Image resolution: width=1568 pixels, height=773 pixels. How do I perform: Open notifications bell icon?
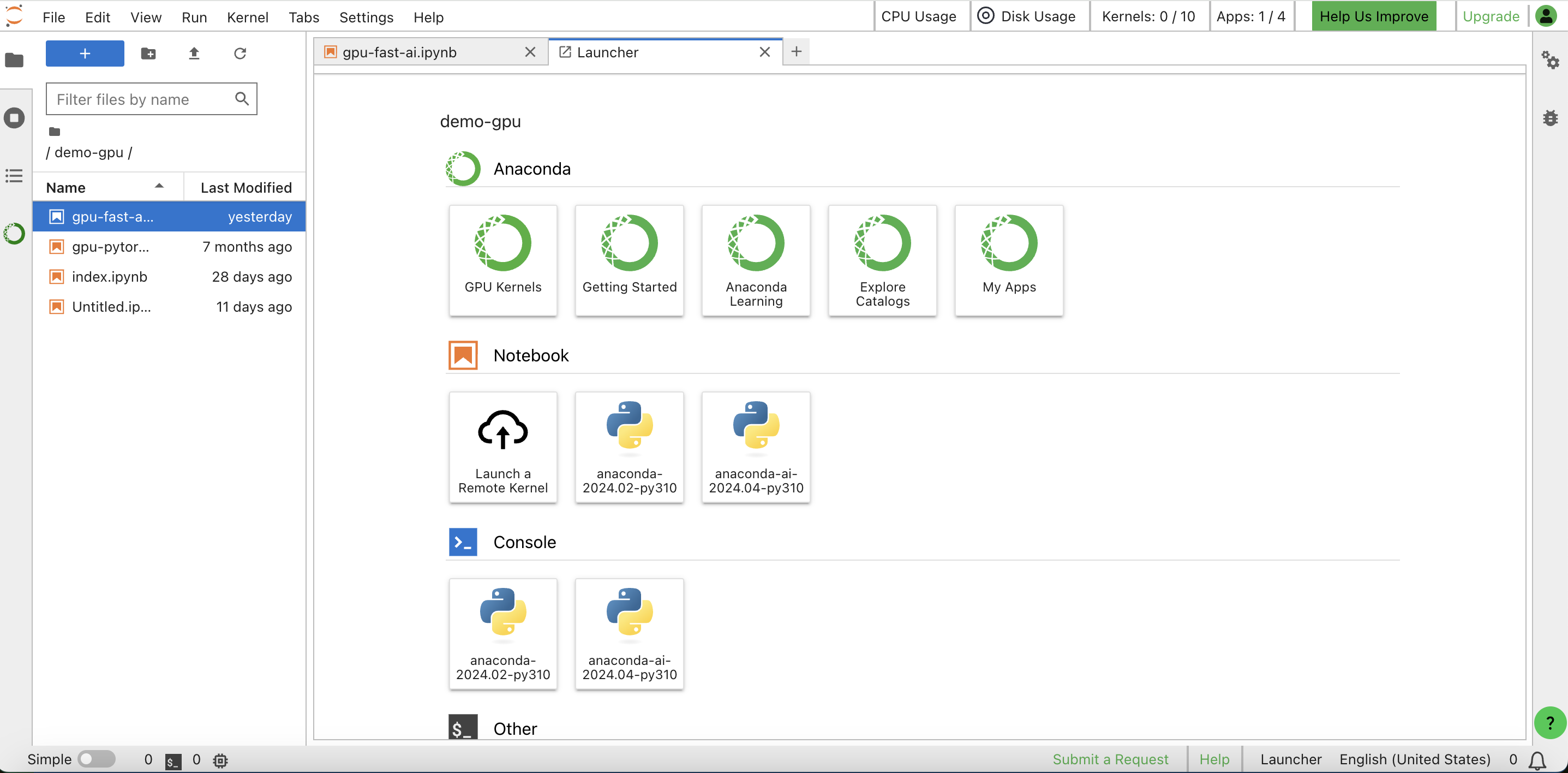[1537, 760]
